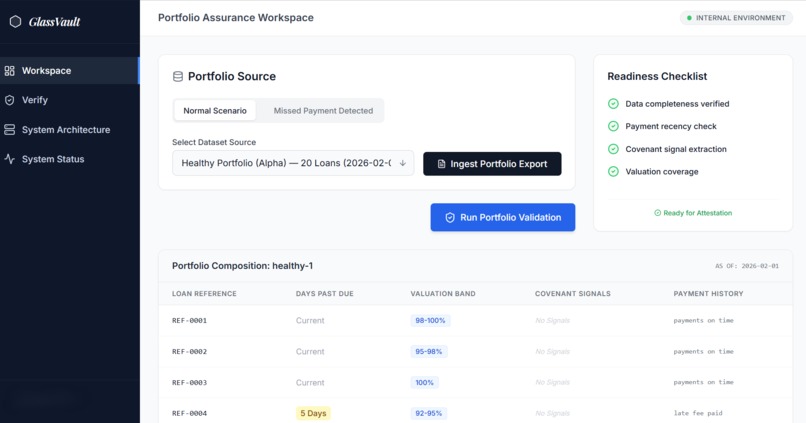Viewport: 806px width, 423px height.
Task: Click the Data completeness verified label
Action: (677, 104)
